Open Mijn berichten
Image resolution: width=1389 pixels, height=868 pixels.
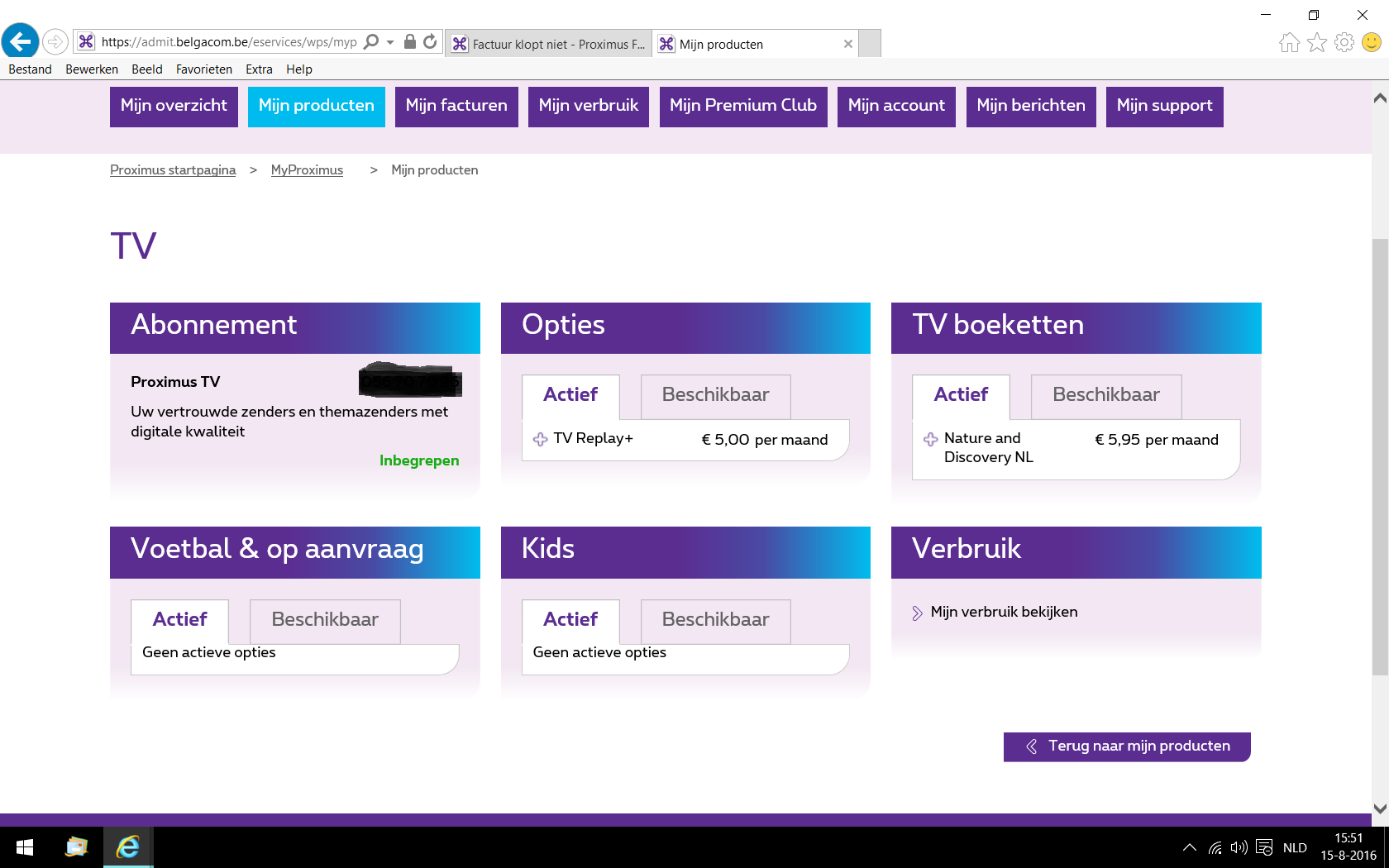[1031, 107]
